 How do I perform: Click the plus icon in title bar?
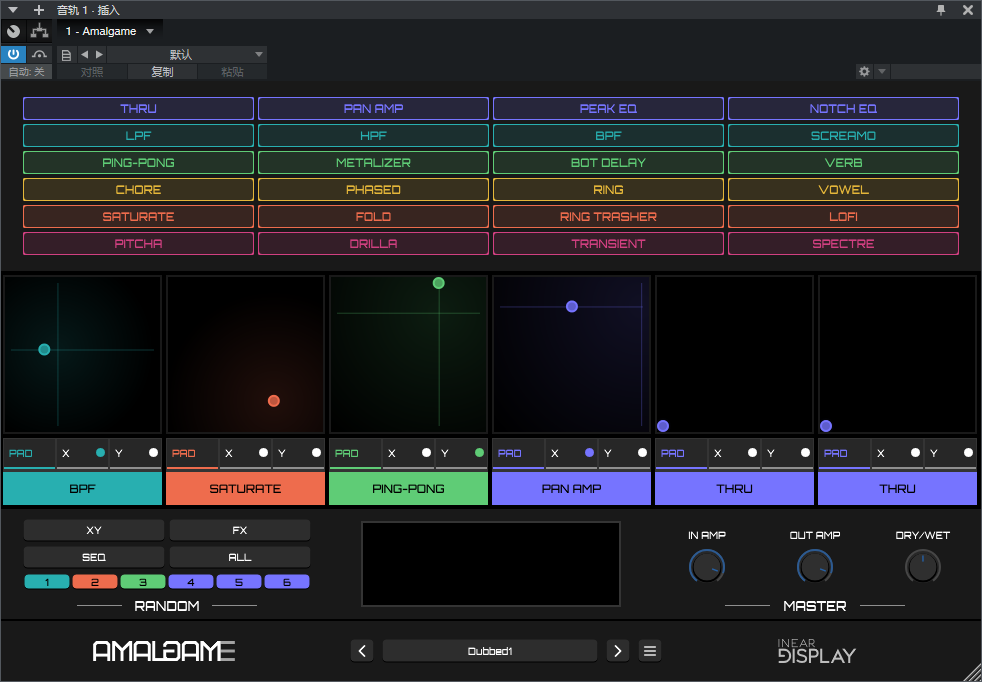(x=39, y=10)
